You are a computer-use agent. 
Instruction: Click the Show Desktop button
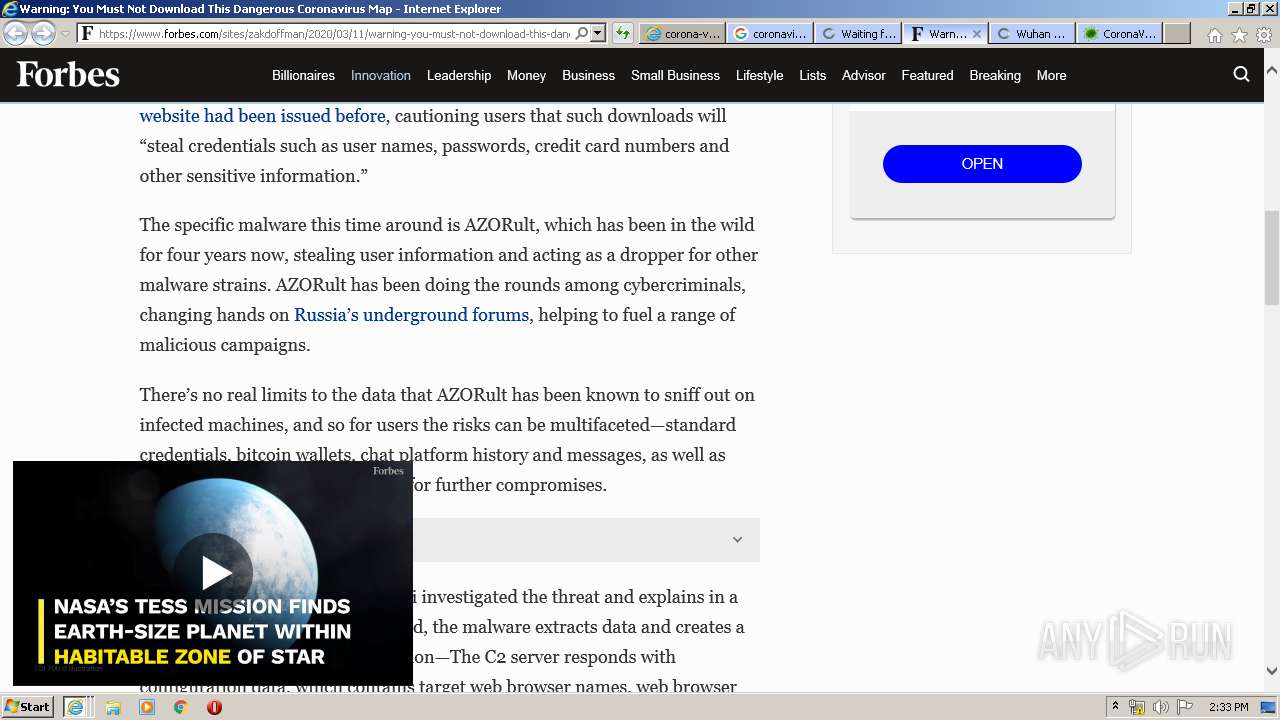[1270, 707]
